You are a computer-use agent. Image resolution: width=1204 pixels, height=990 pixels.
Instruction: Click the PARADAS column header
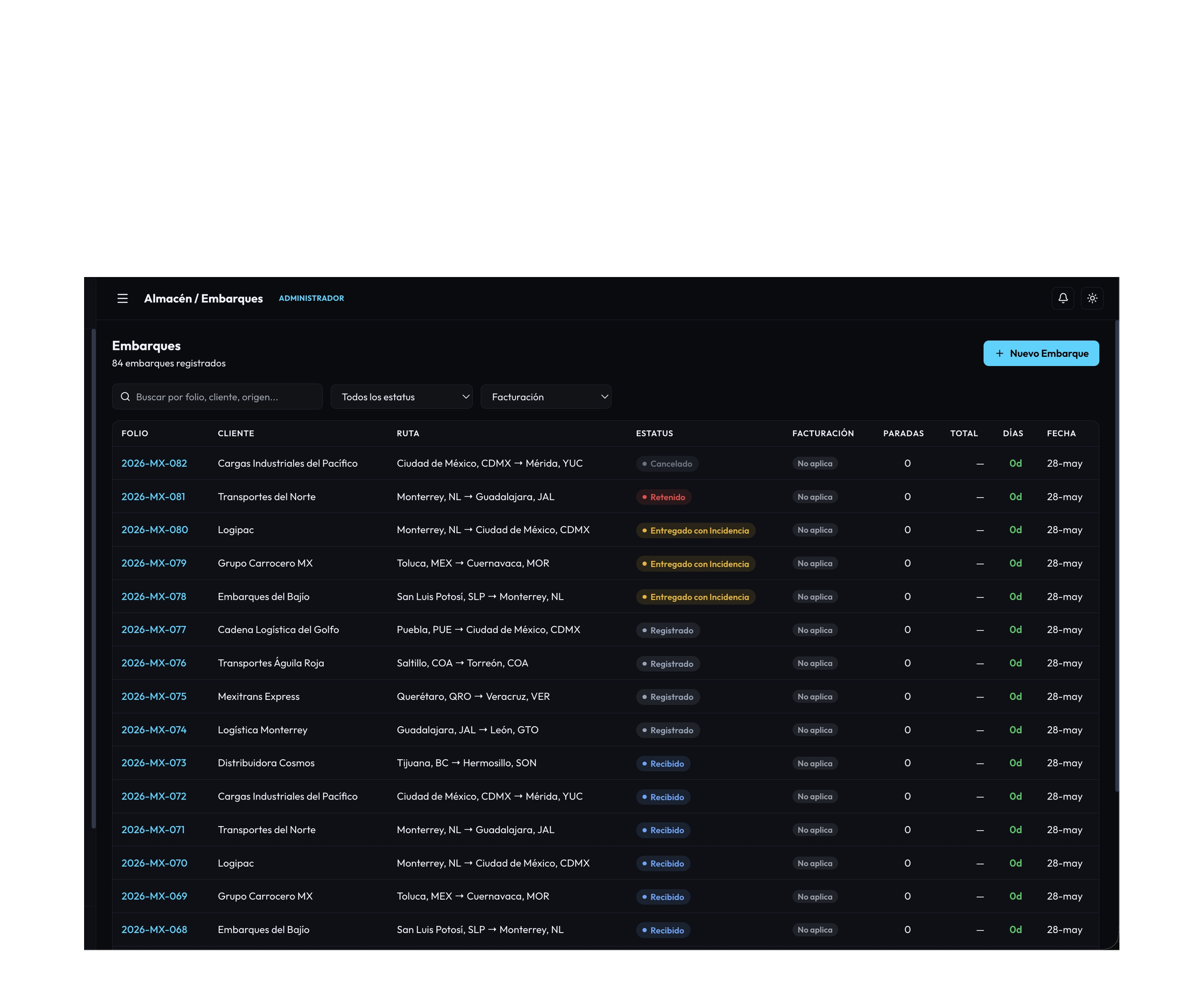(x=904, y=434)
